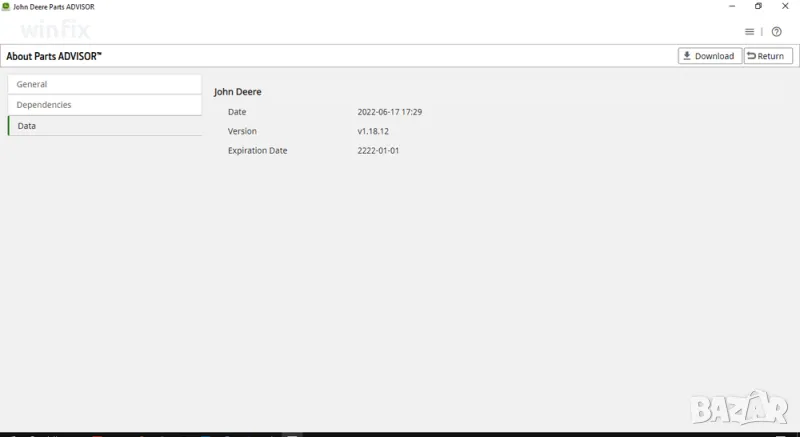Click the John Deere heading

[x=237, y=92]
